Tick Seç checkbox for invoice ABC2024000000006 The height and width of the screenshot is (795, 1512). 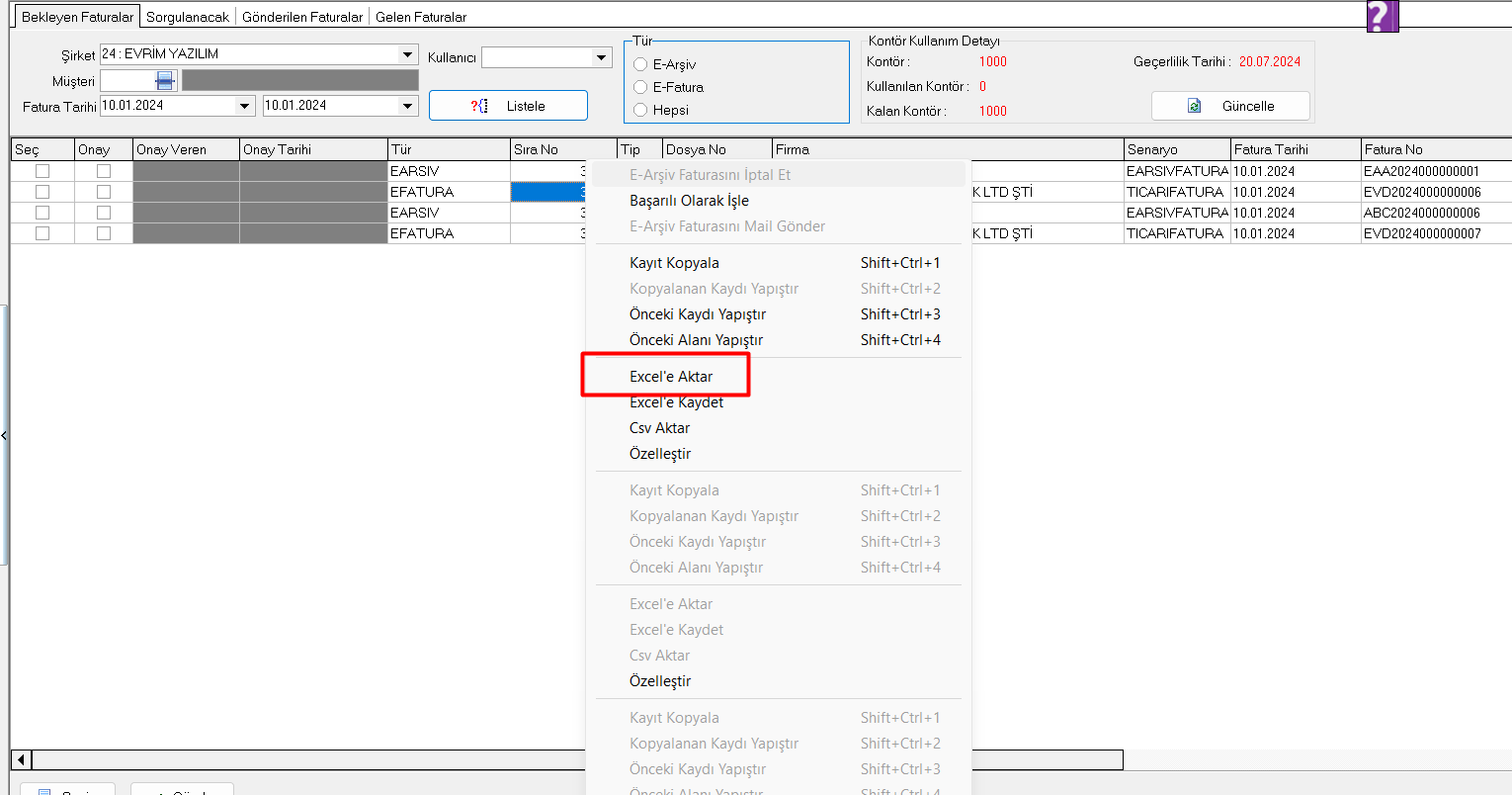[x=42, y=213]
